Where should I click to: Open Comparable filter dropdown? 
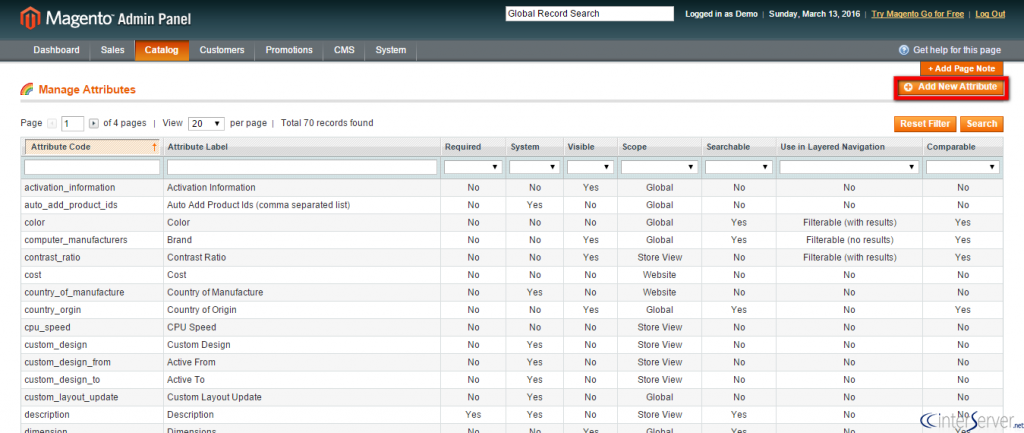963,167
